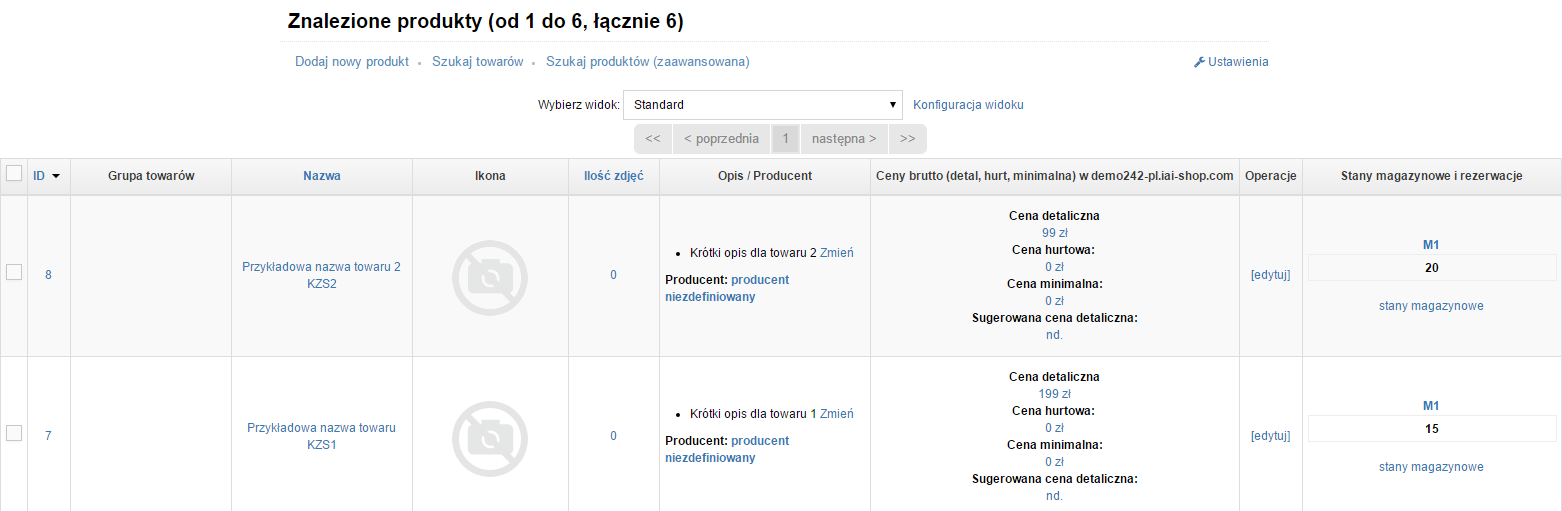Click the M1 stock quantity field showing 20

1431,268
